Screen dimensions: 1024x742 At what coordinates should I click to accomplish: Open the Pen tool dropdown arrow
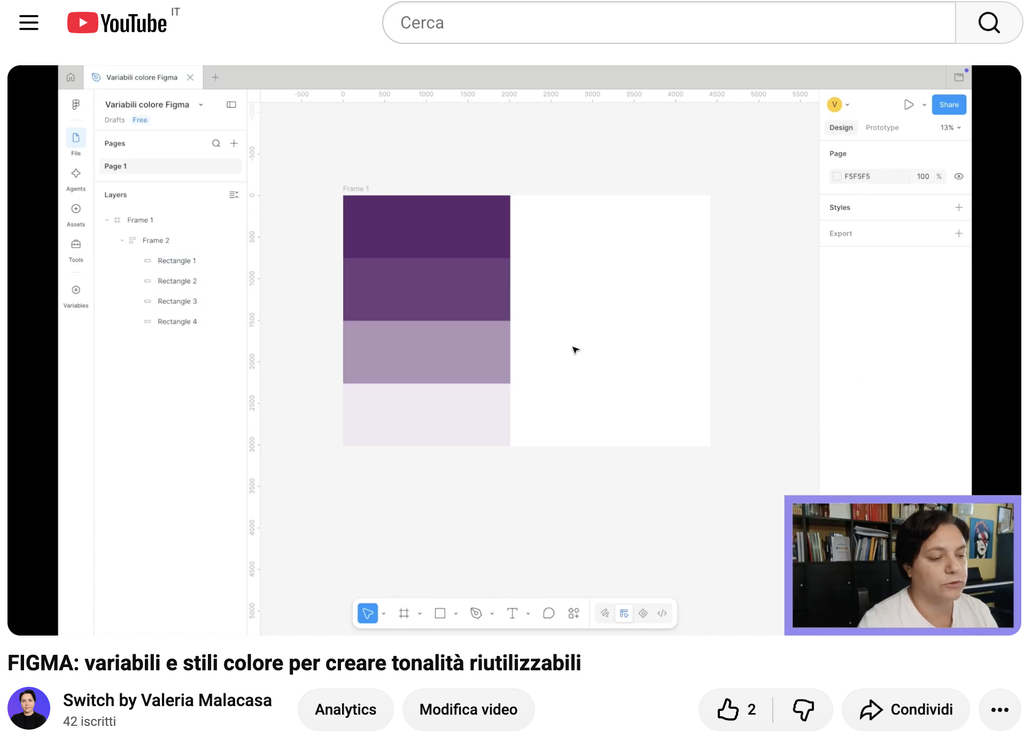click(x=492, y=613)
